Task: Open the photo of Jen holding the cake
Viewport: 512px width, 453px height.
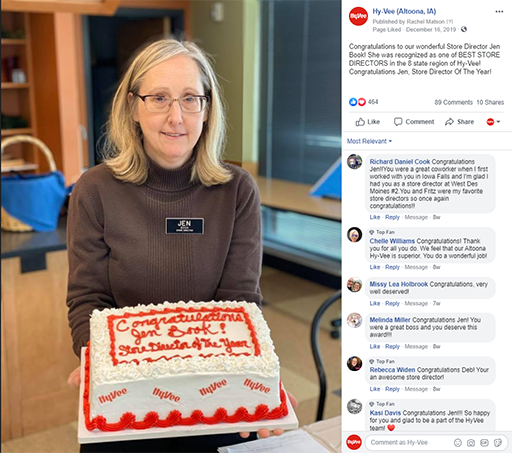Action: coord(171,227)
